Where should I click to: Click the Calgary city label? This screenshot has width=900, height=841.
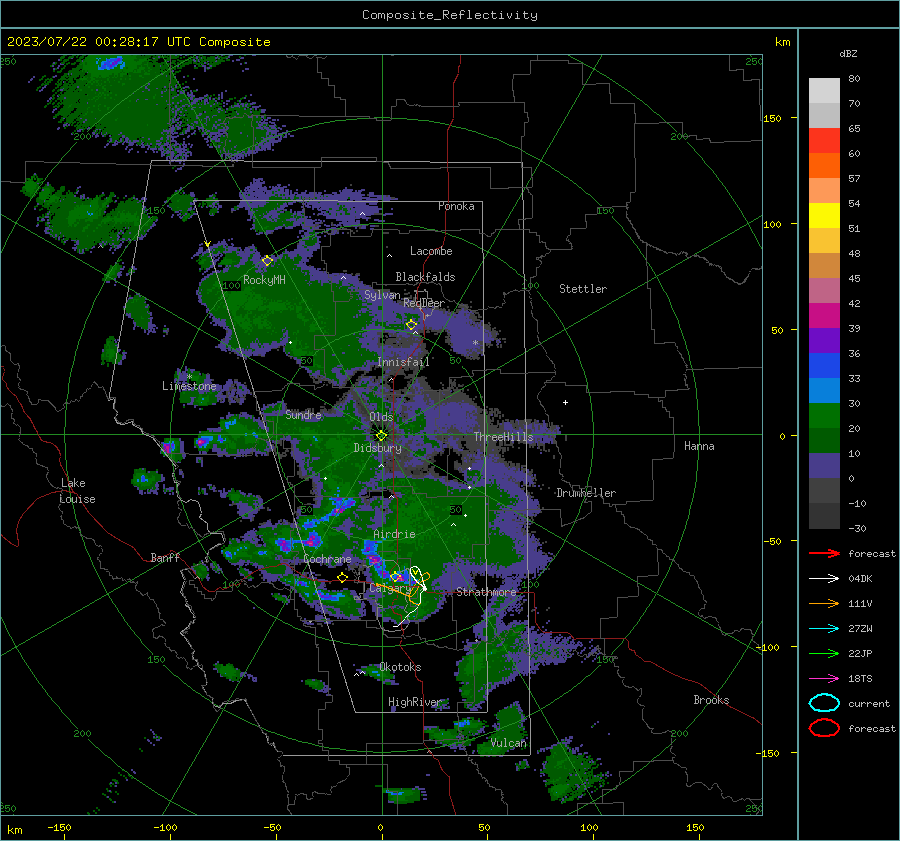pos(389,588)
